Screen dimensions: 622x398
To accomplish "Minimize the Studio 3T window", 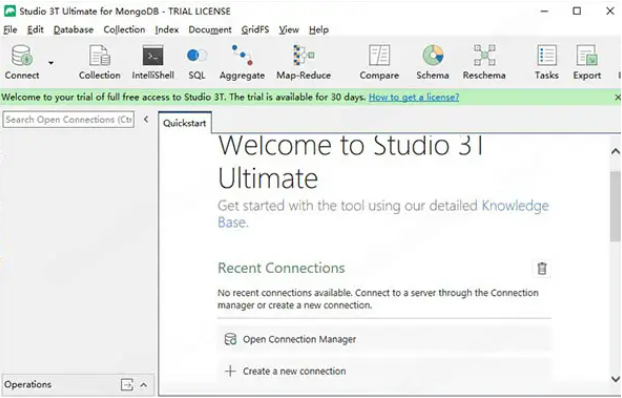I will 544,11.
